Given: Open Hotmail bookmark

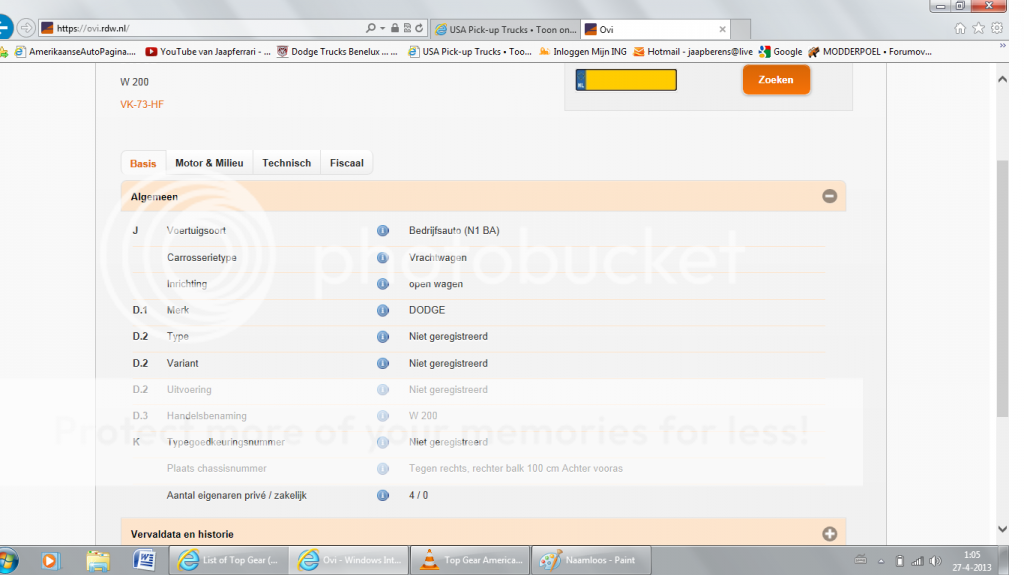Looking at the screenshot, I should tap(693, 52).
